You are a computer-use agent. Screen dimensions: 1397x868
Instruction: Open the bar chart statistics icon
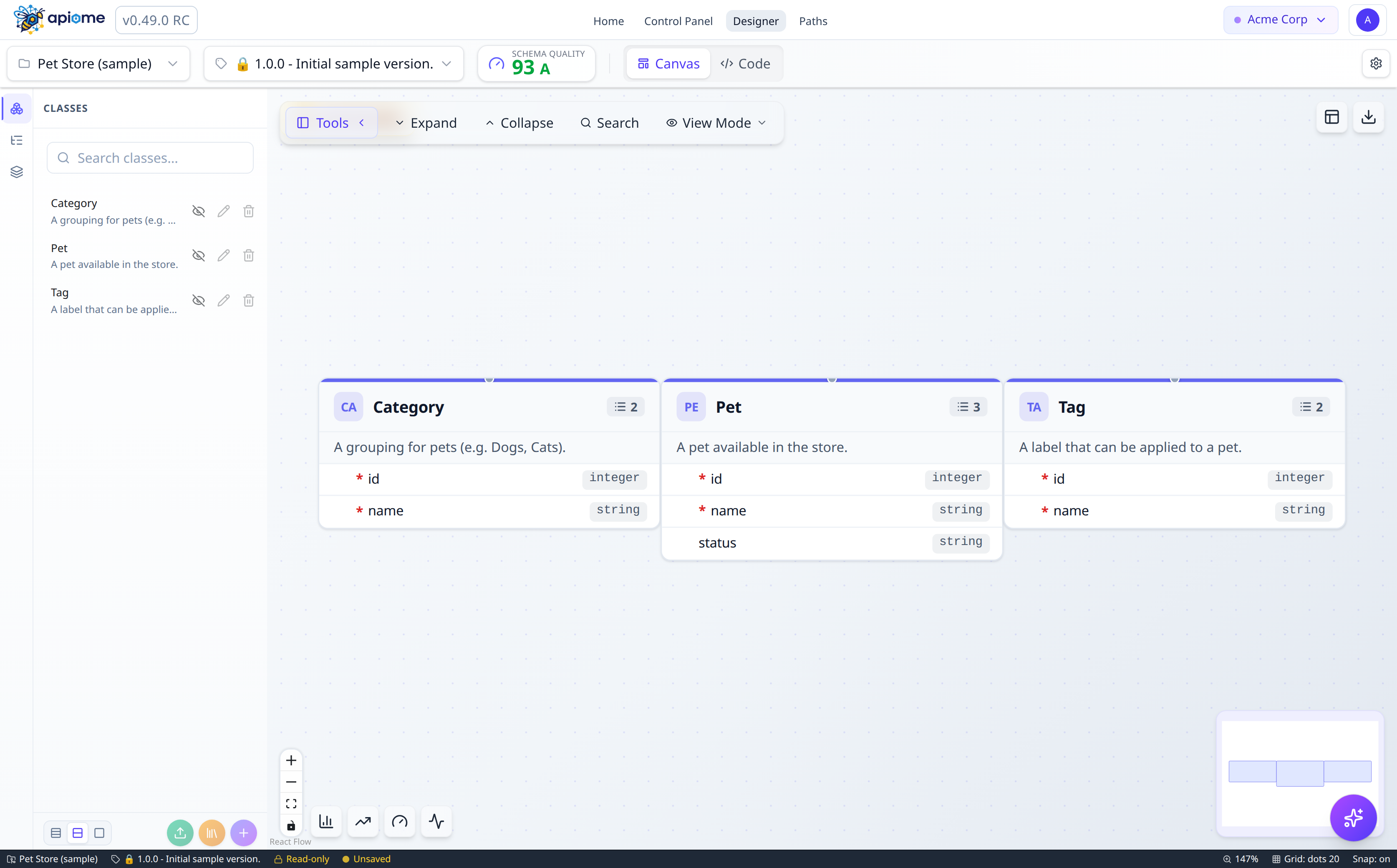click(x=326, y=822)
